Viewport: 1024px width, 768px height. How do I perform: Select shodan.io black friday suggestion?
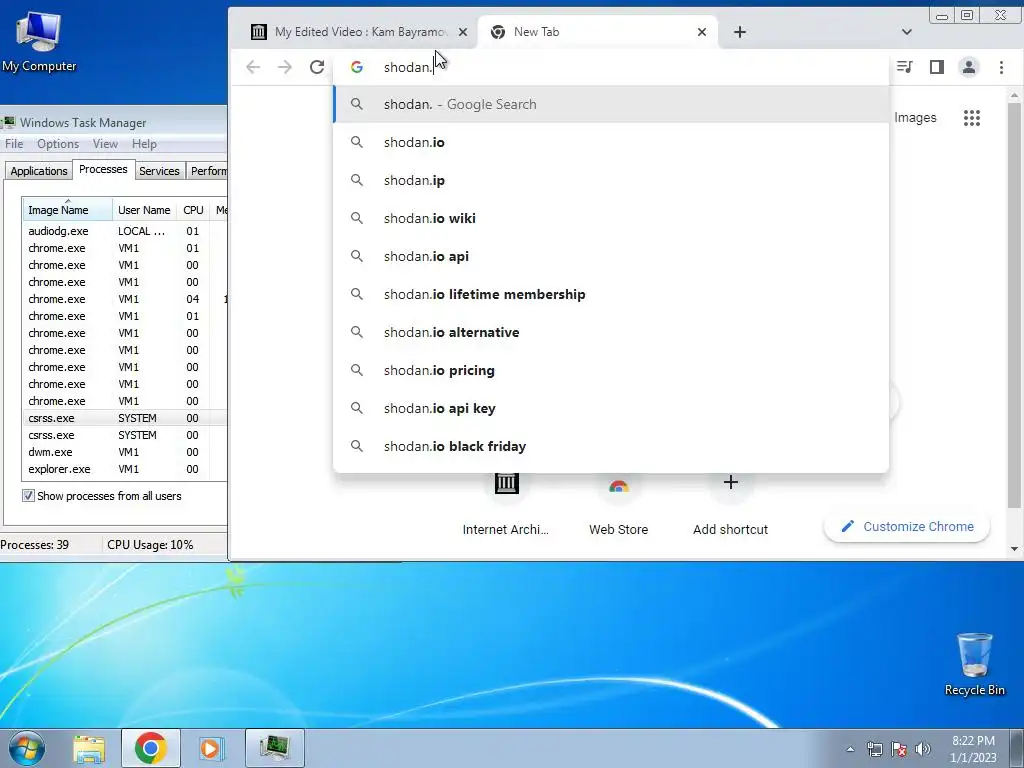(x=611, y=446)
